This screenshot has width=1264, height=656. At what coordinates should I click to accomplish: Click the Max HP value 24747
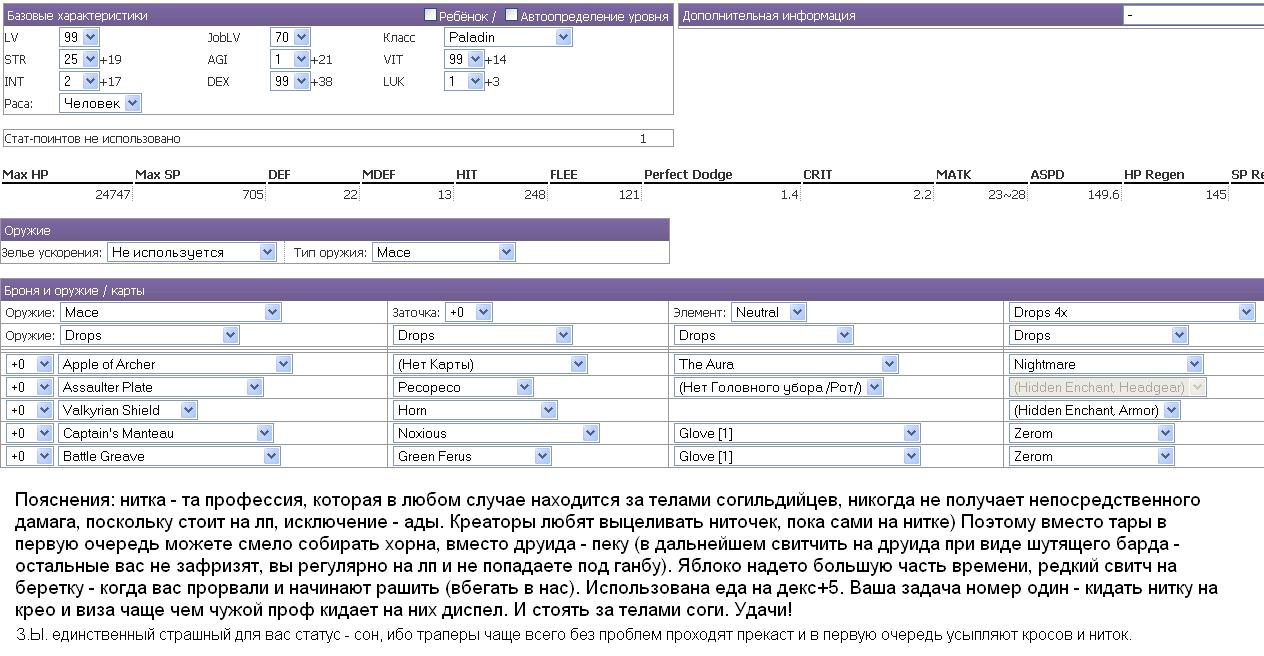pos(112,195)
